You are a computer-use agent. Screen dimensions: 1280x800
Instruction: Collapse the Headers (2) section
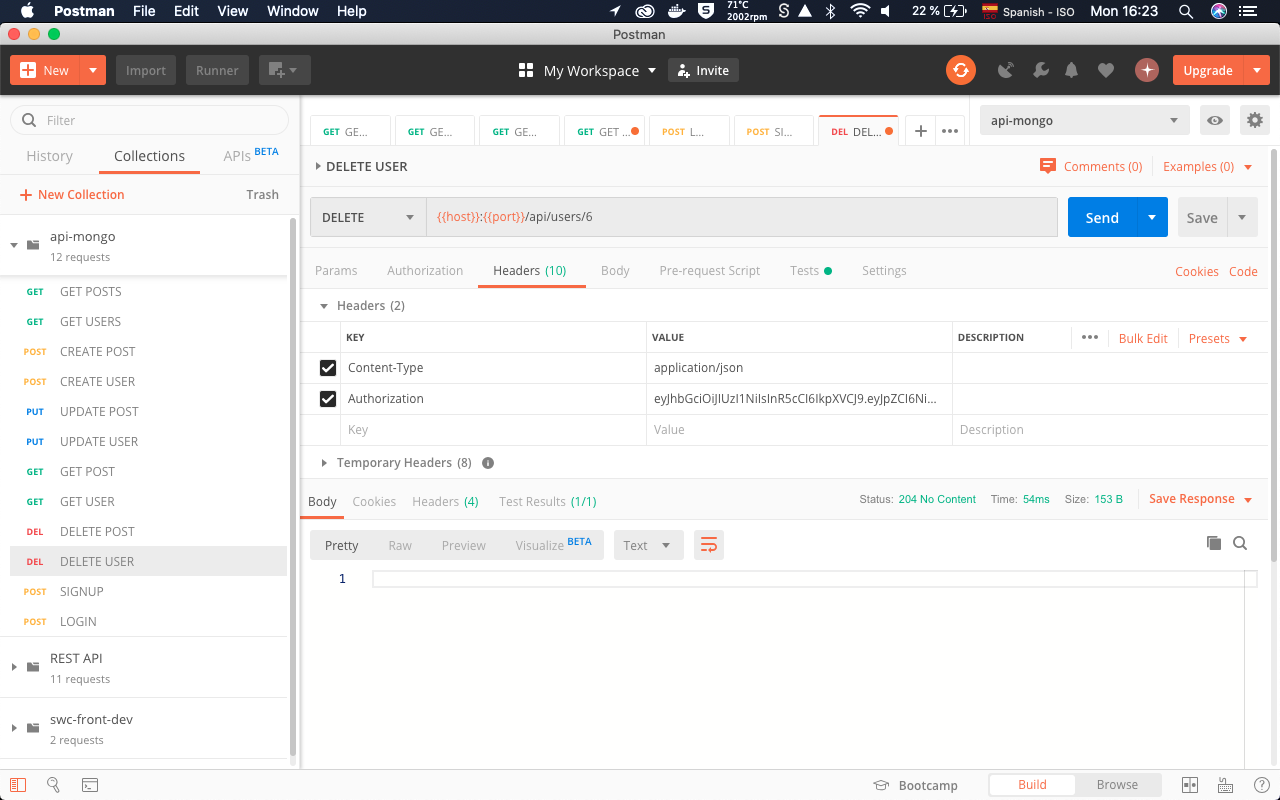click(x=324, y=306)
